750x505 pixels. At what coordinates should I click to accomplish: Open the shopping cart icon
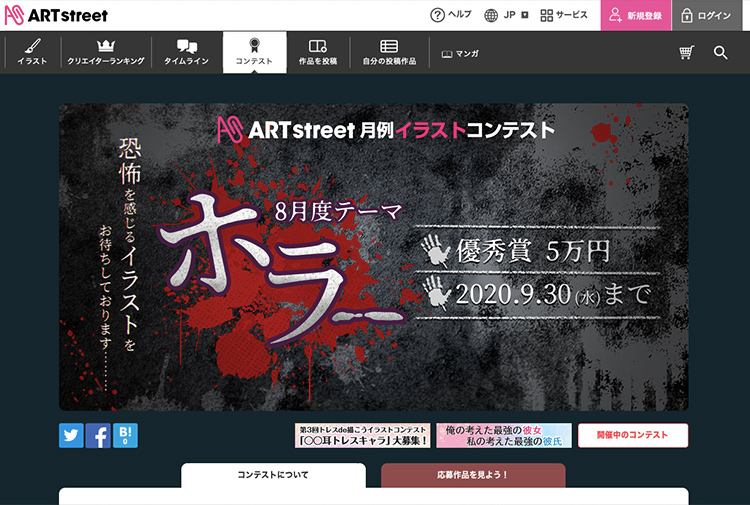(x=686, y=52)
